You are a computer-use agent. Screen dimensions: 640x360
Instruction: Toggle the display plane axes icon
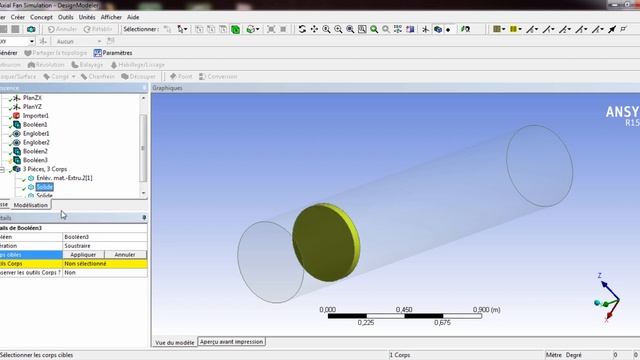point(425,29)
